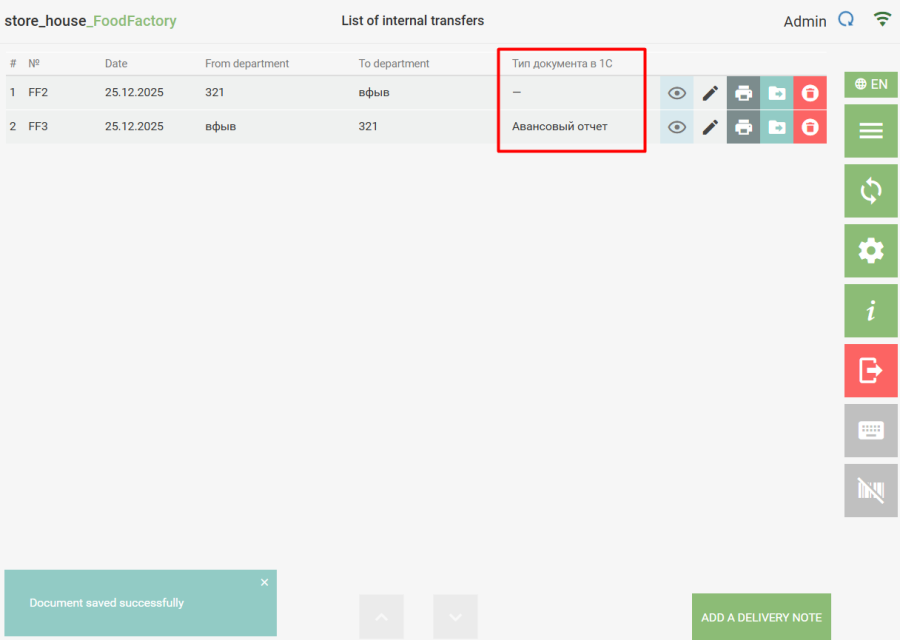The height and width of the screenshot is (640, 900).
Task: Click the ADD A DELIVERY NOTE button
Action: (x=761, y=617)
